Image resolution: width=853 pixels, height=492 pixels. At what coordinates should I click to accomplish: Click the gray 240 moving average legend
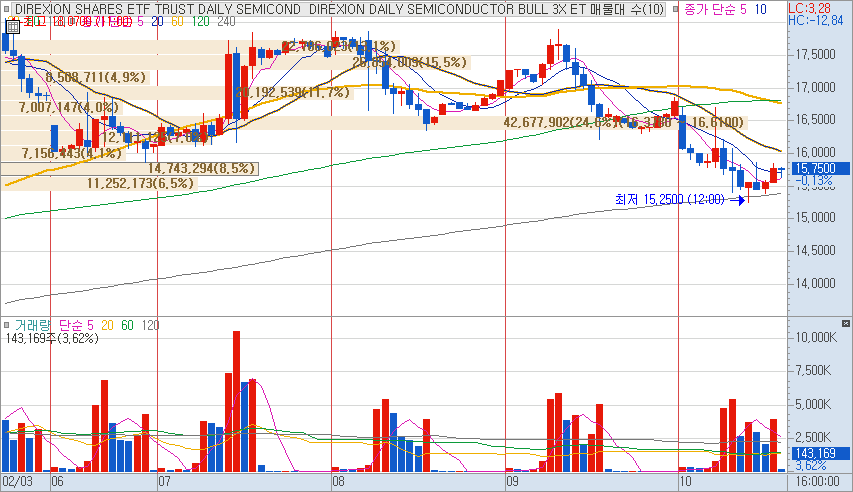226,22
